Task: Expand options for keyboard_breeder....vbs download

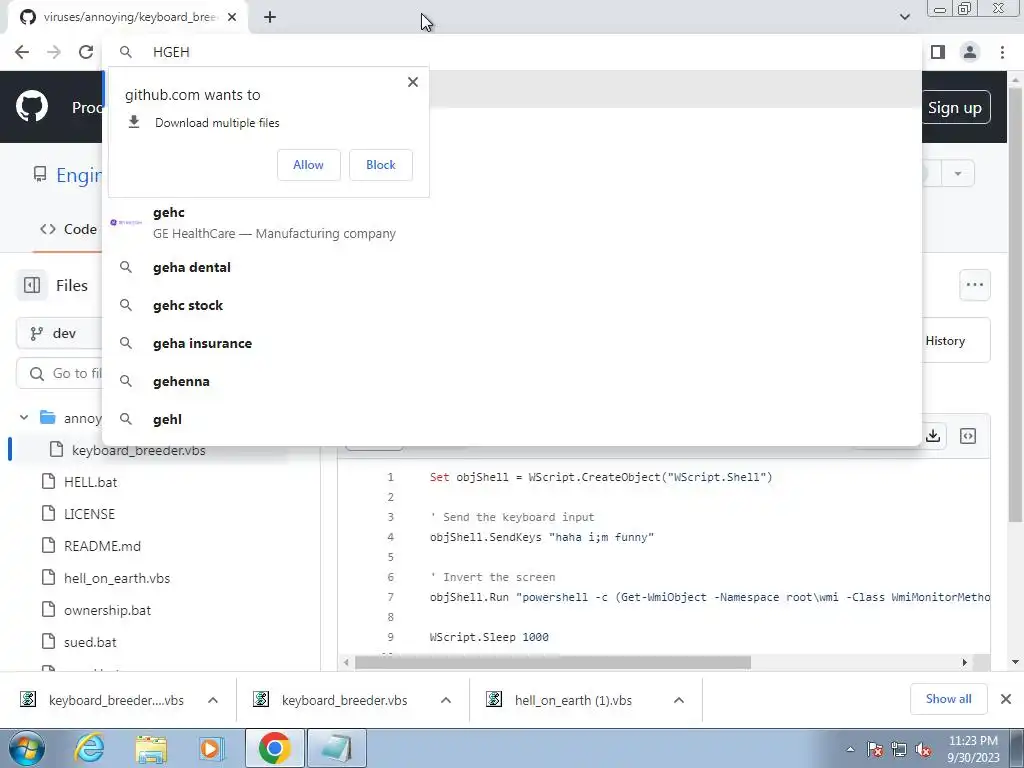Action: [213, 700]
